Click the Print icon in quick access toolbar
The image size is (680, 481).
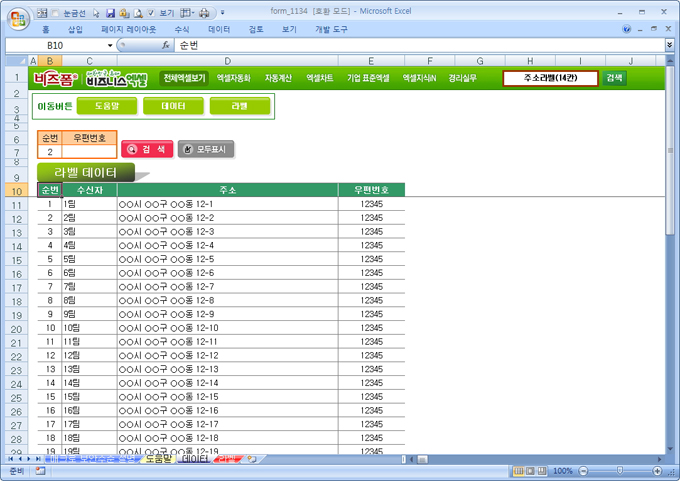pos(204,13)
